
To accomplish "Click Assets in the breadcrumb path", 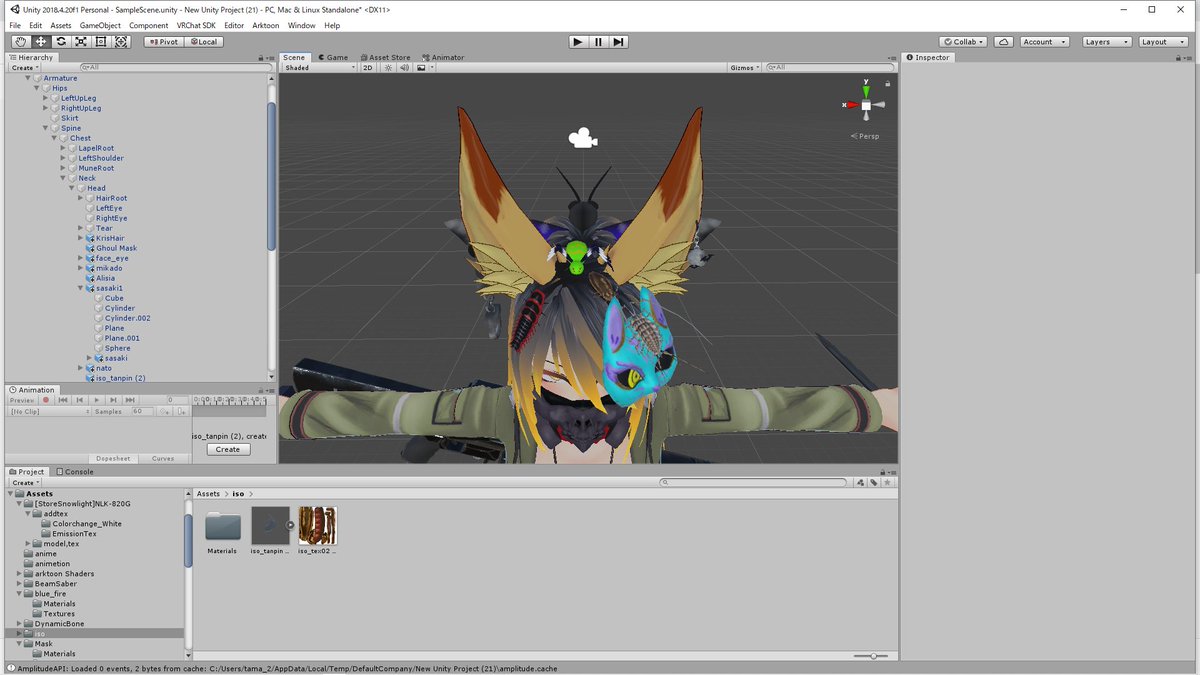I will point(208,494).
